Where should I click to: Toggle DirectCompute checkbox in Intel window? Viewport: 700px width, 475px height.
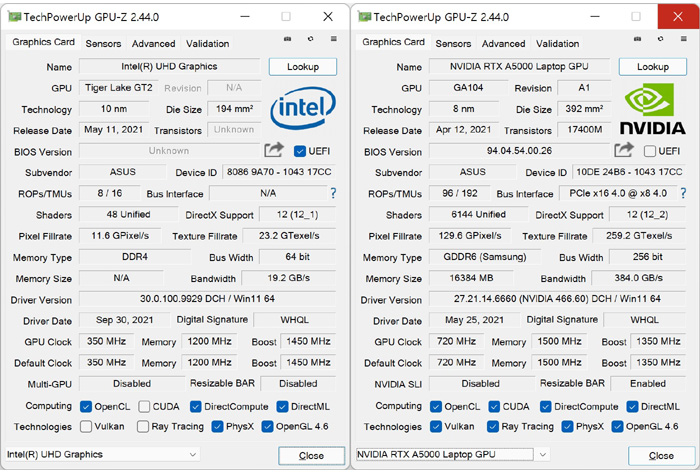[x=196, y=407]
